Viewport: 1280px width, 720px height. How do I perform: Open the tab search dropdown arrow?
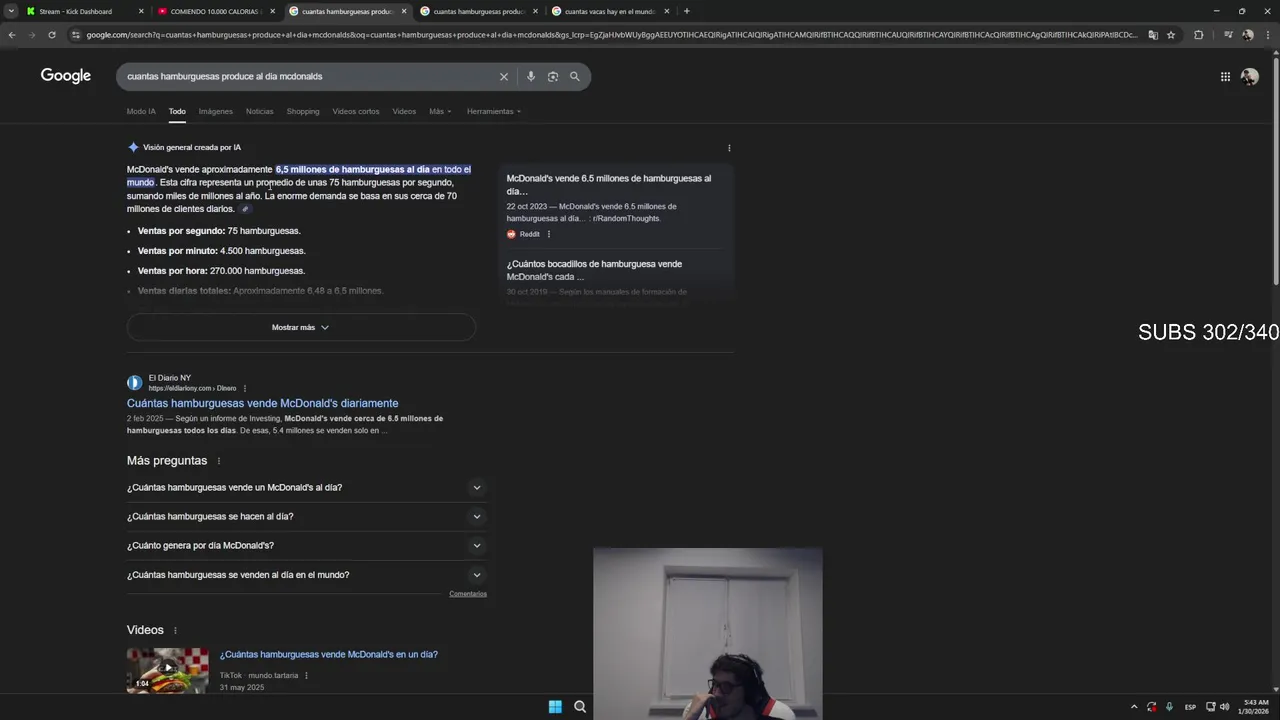coord(11,11)
